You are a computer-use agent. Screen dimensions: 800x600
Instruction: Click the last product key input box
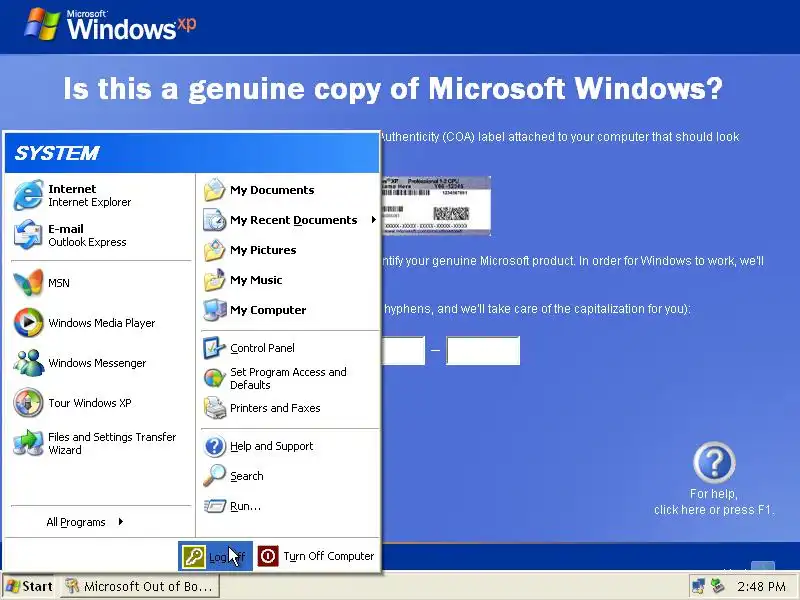click(x=483, y=351)
